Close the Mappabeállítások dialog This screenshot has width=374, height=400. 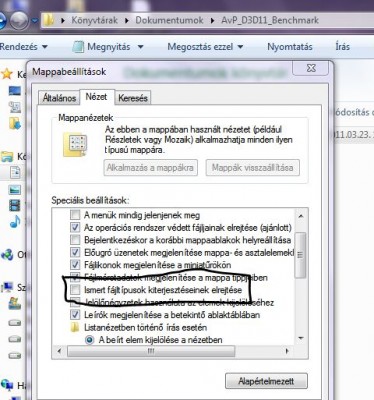point(311,68)
